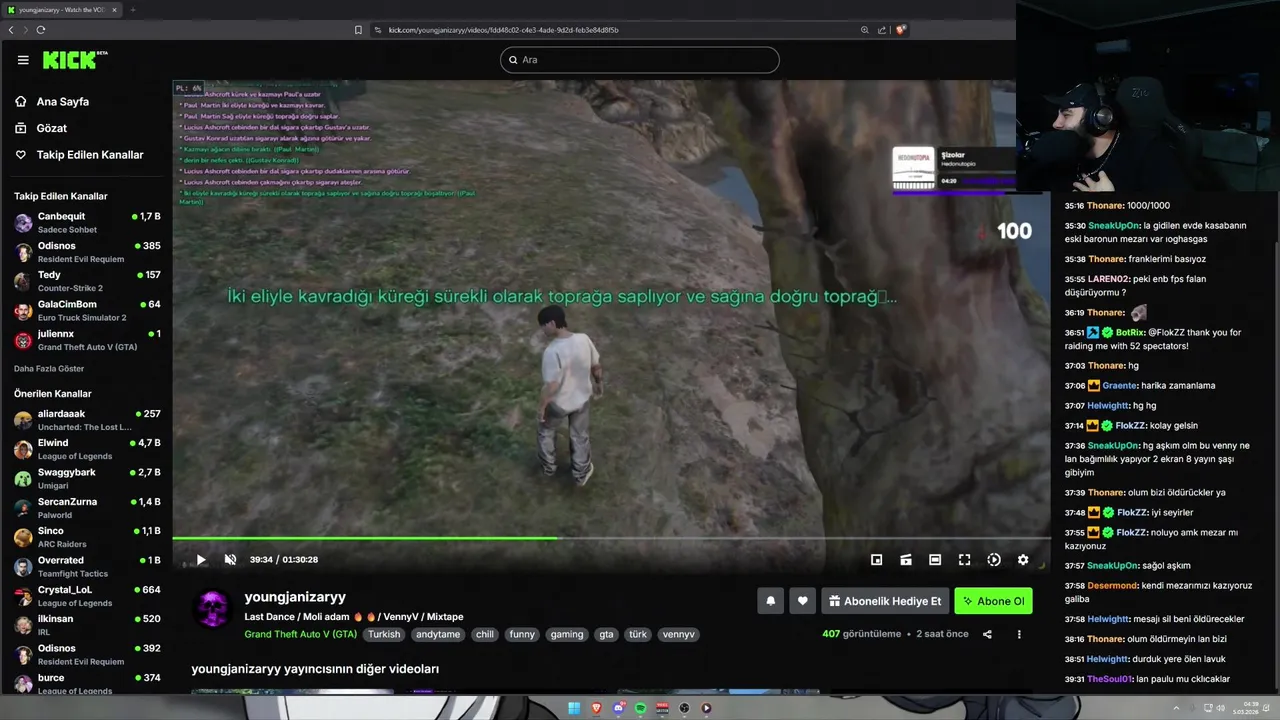The width and height of the screenshot is (1280, 720).
Task: Open playback speed control
Action: tap(993, 560)
